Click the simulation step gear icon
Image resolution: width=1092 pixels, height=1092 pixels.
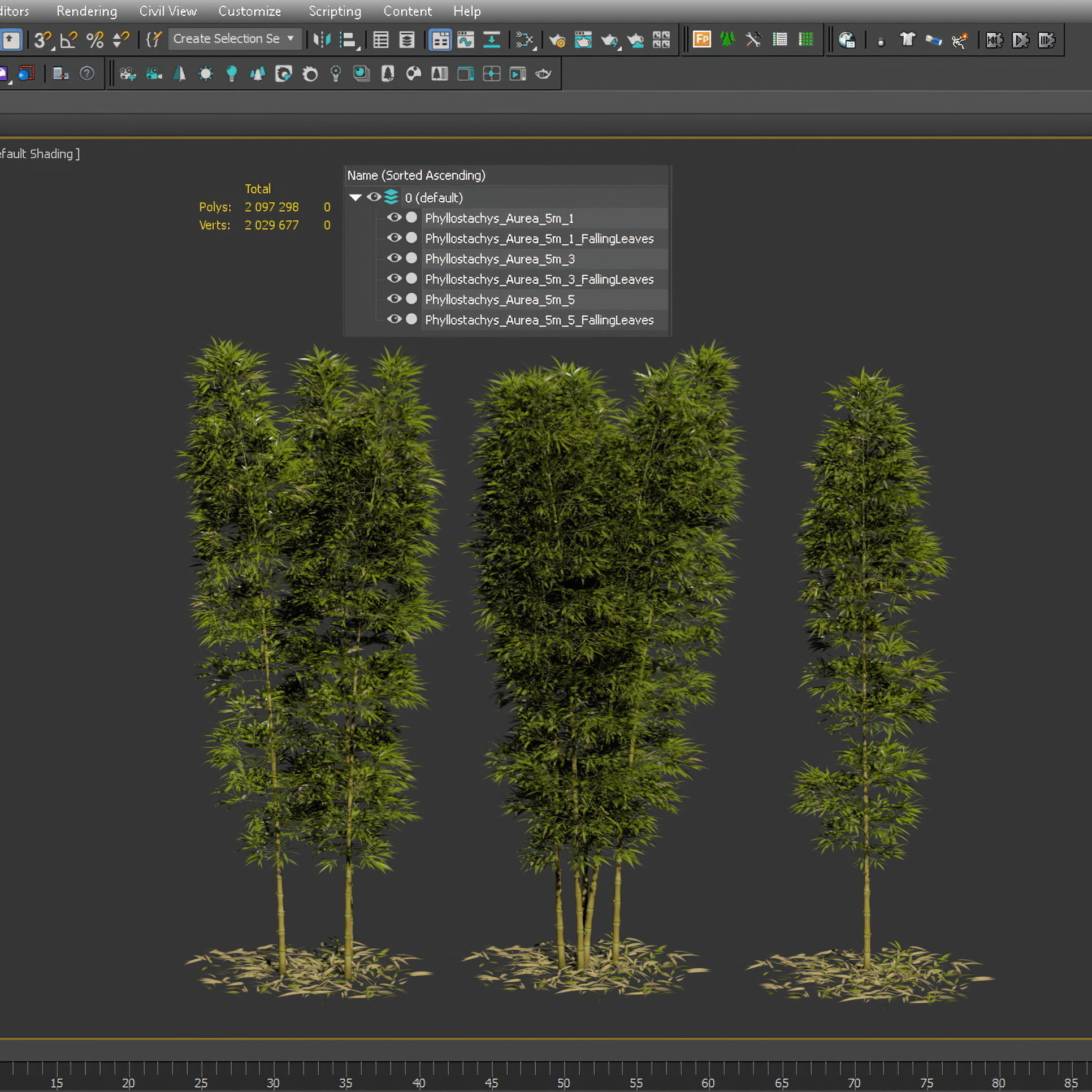coord(1047,40)
